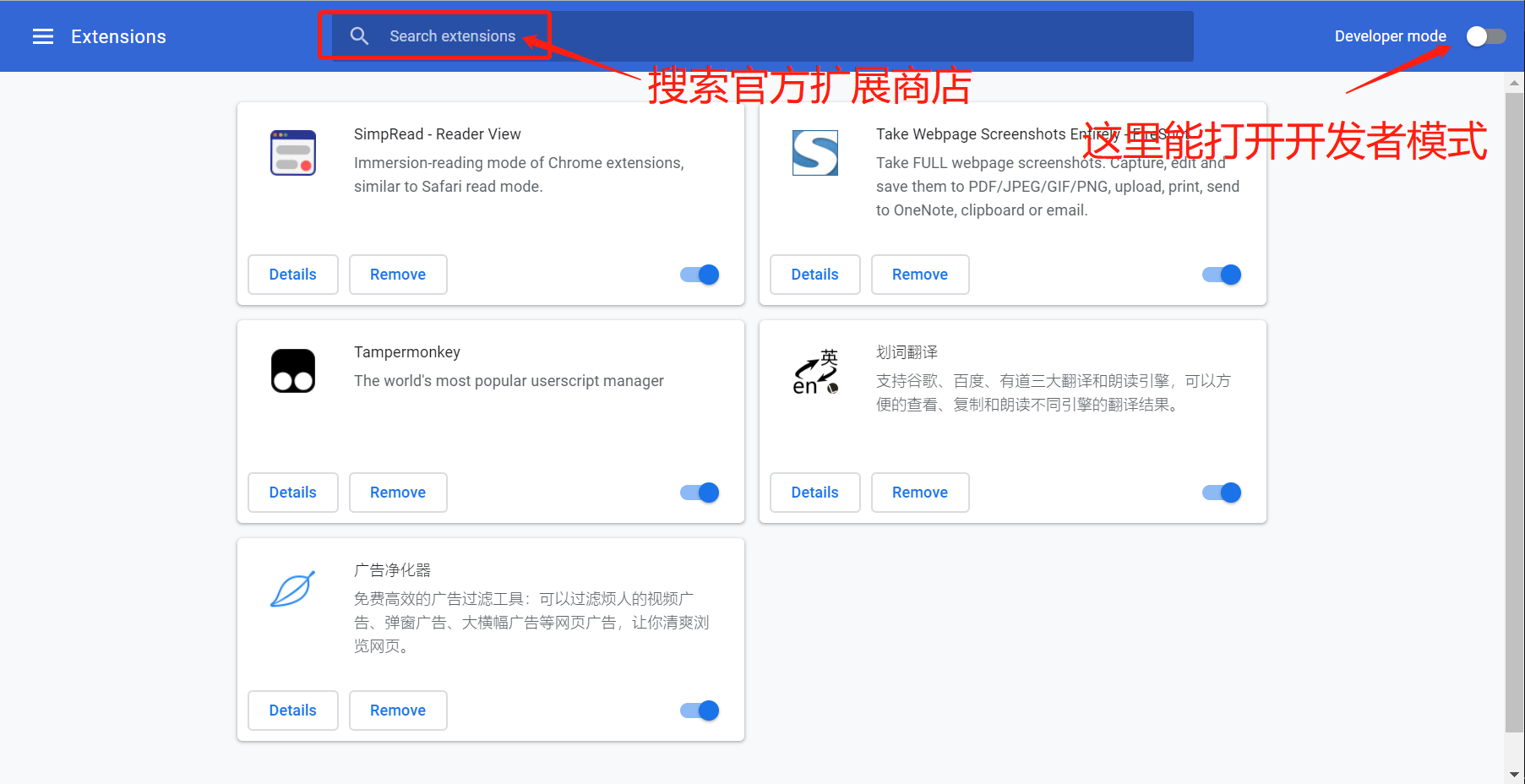
Task: Click the search magnifier icon
Action: point(359,36)
